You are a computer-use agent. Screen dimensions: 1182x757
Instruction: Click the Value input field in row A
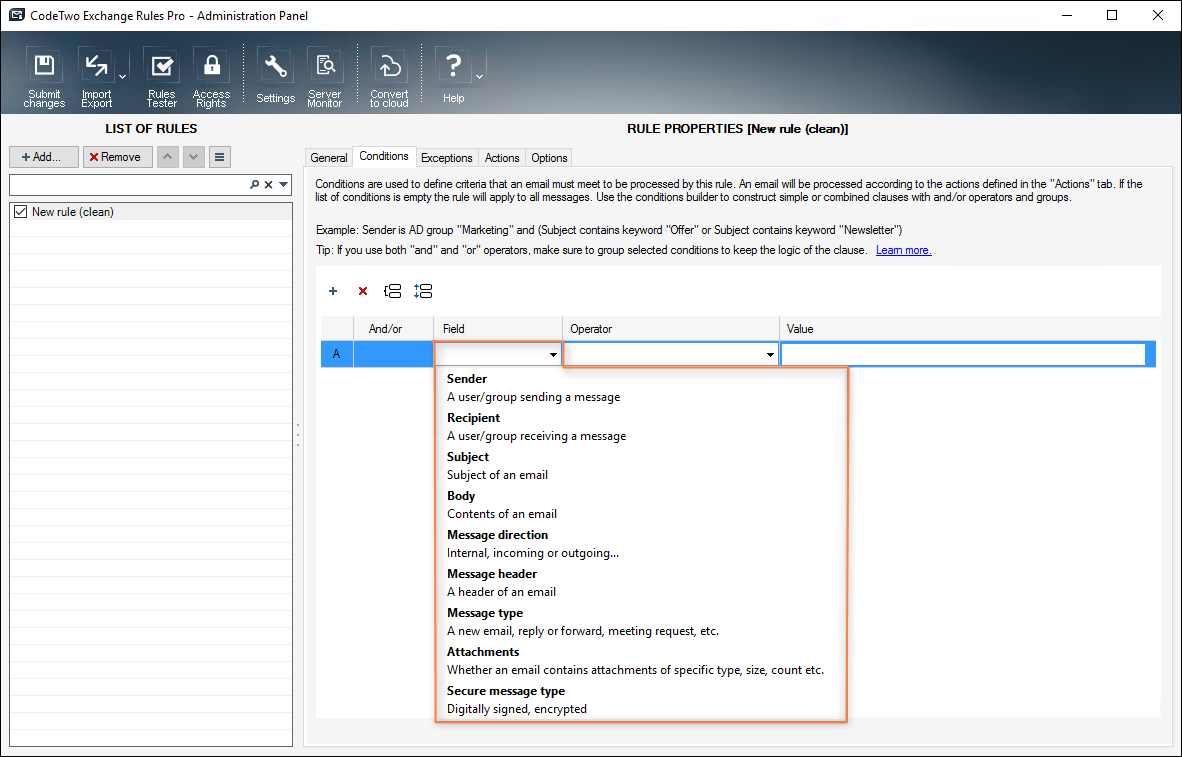[x=963, y=354]
